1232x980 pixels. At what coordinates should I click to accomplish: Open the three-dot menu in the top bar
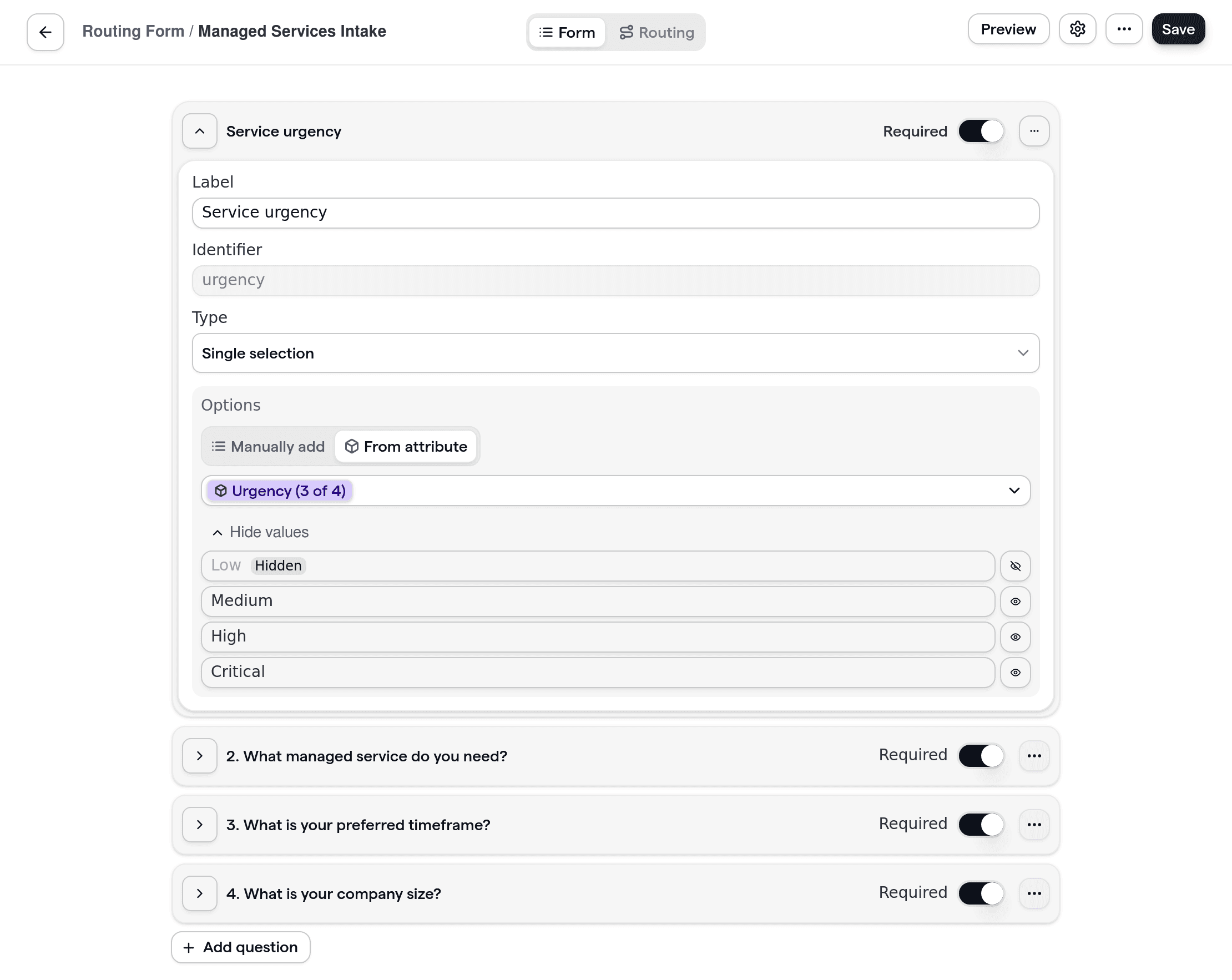[x=1124, y=28]
